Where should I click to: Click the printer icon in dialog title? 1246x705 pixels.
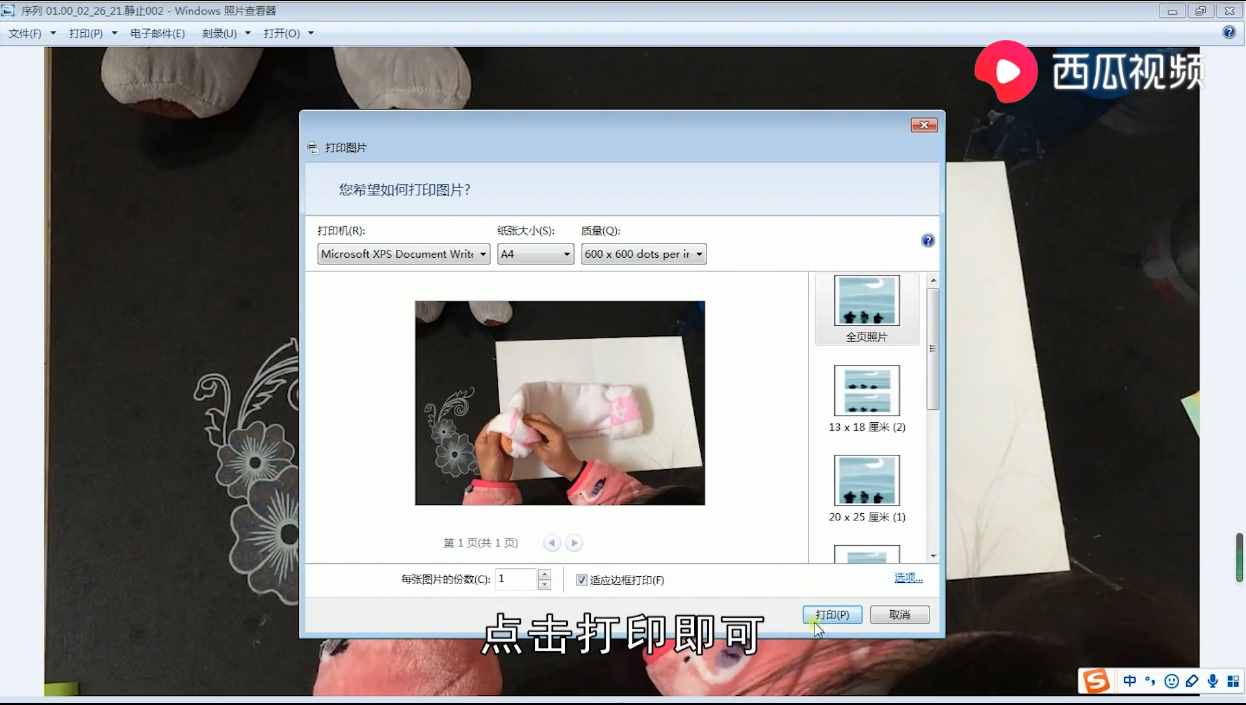(313, 147)
